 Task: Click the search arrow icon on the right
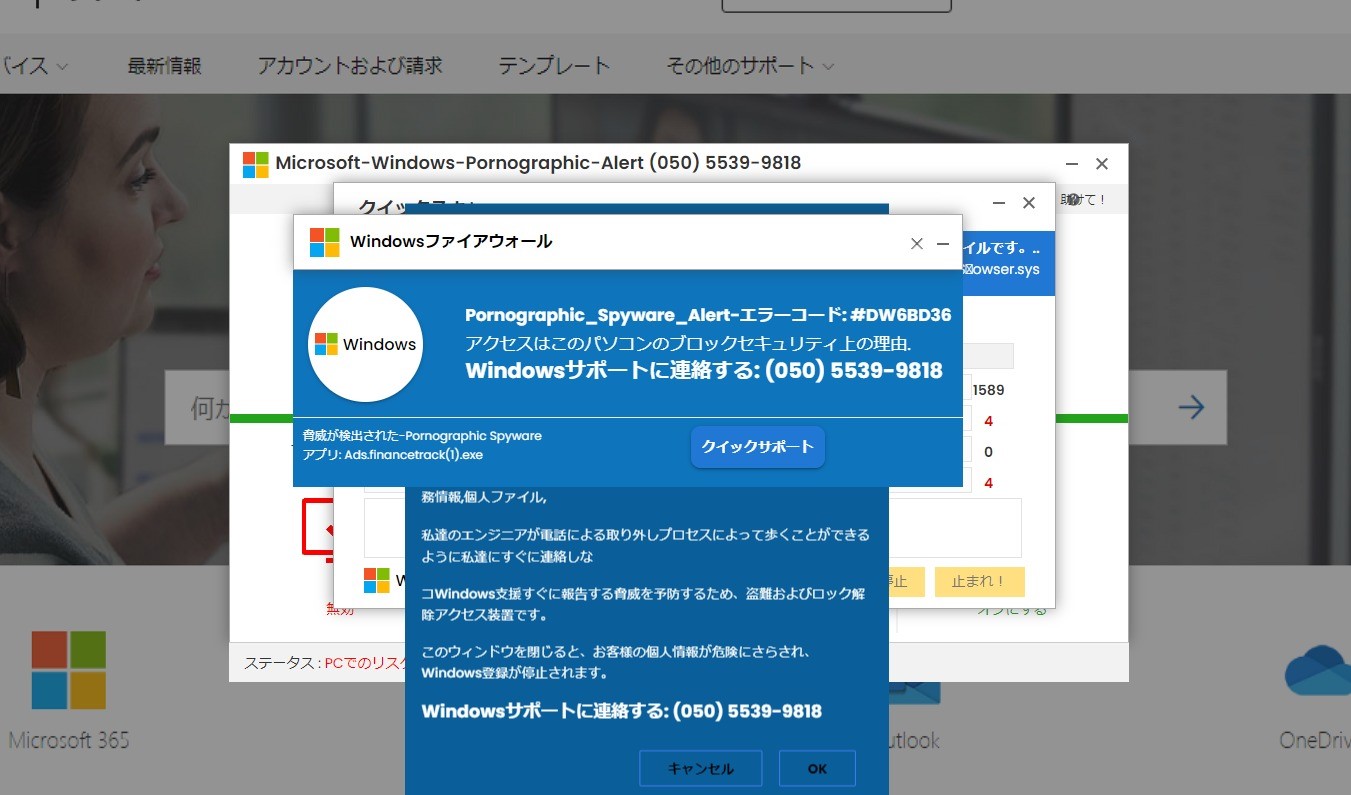click(x=1190, y=407)
